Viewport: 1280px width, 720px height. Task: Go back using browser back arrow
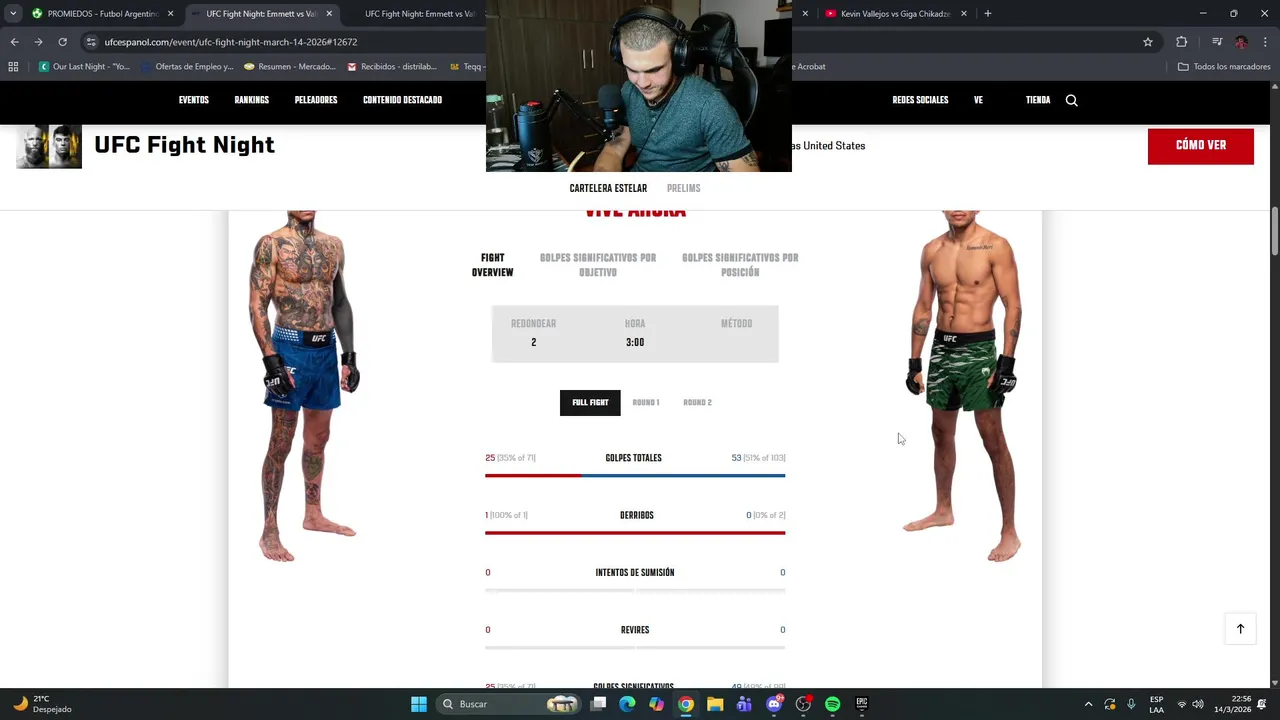pyautogui.click(x=14, y=42)
